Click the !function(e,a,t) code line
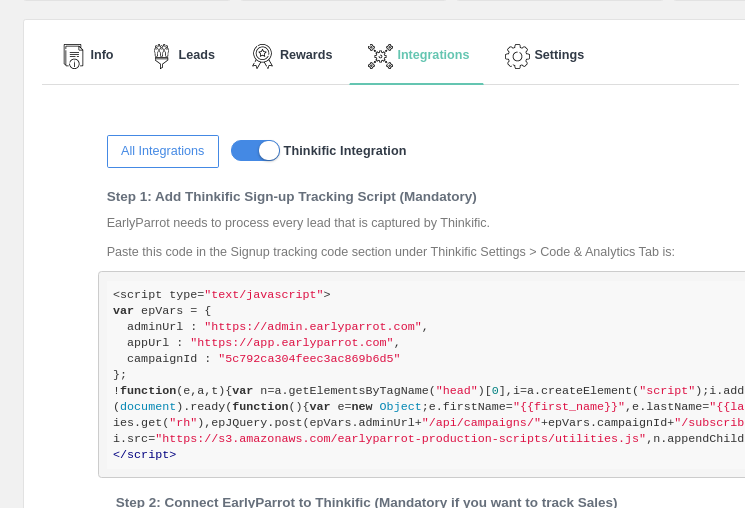 click(x=429, y=391)
